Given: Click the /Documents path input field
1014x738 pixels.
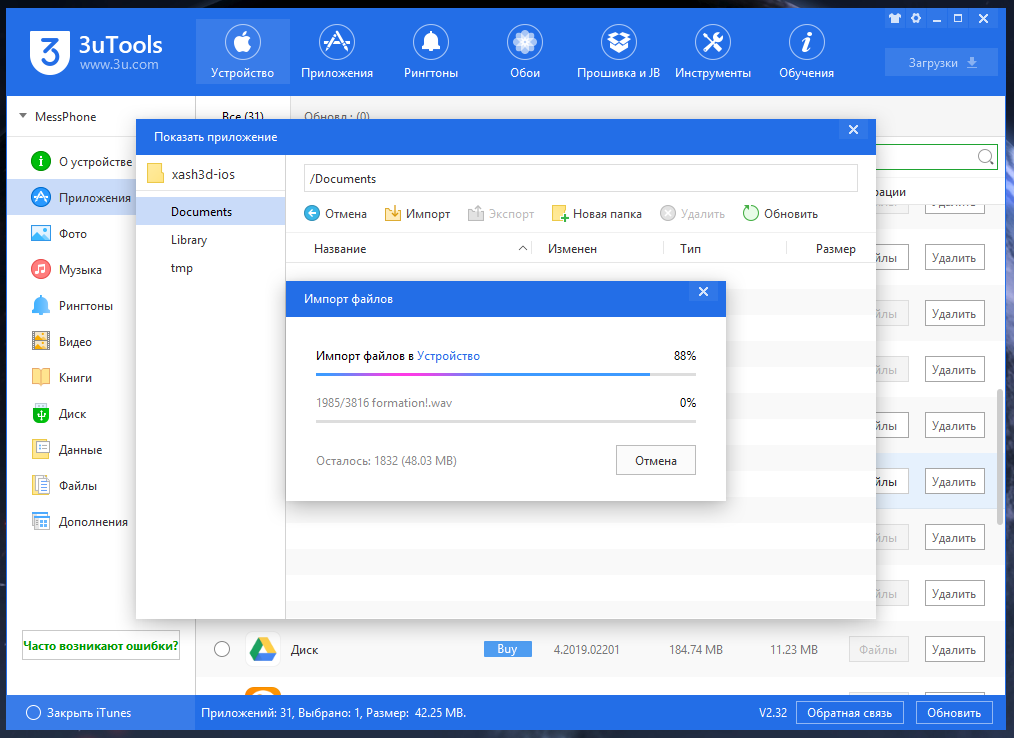Looking at the screenshot, I should click(x=580, y=179).
